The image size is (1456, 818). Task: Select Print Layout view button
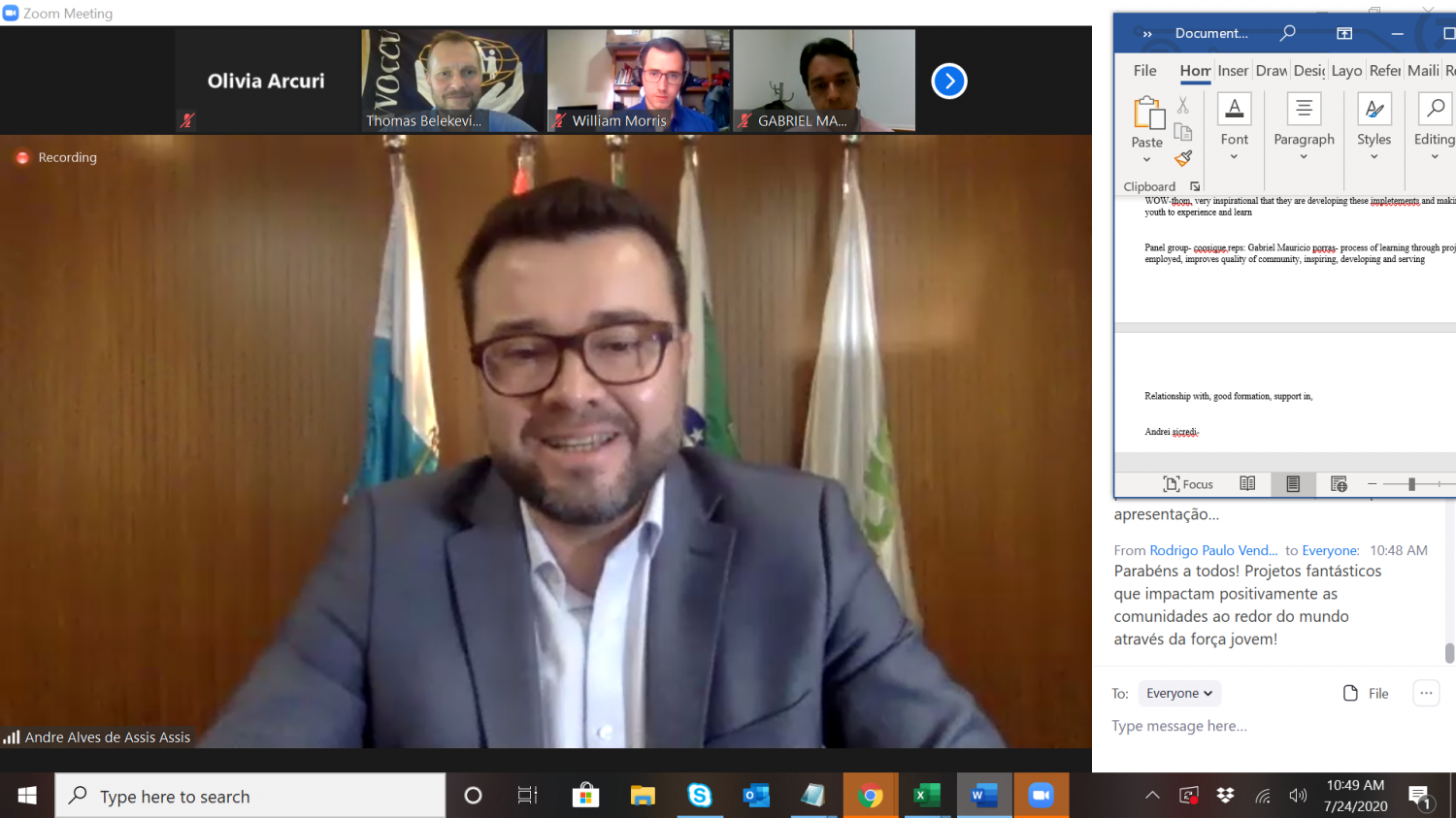click(1293, 484)
